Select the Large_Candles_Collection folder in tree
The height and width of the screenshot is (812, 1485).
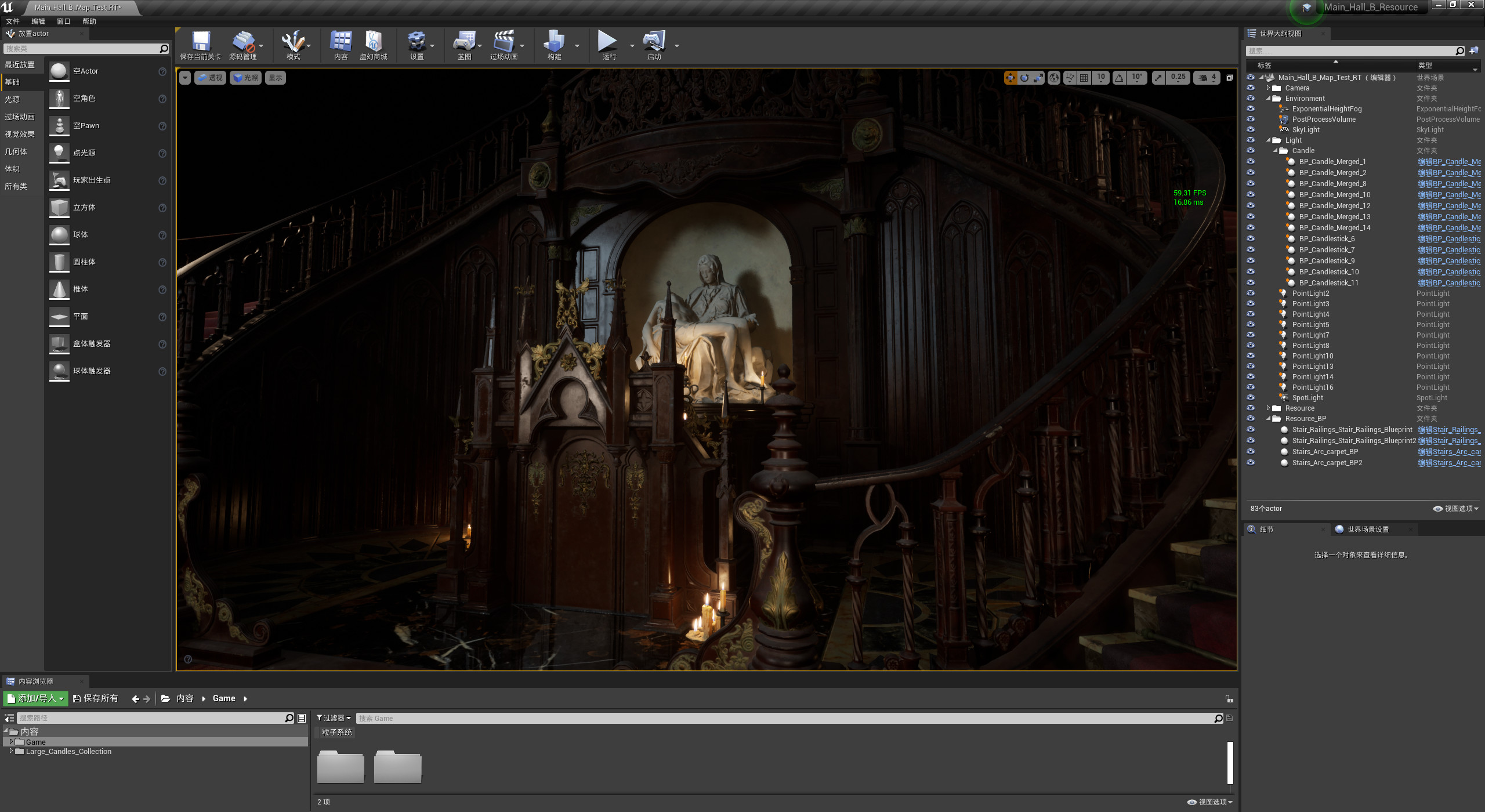[68, 752]
